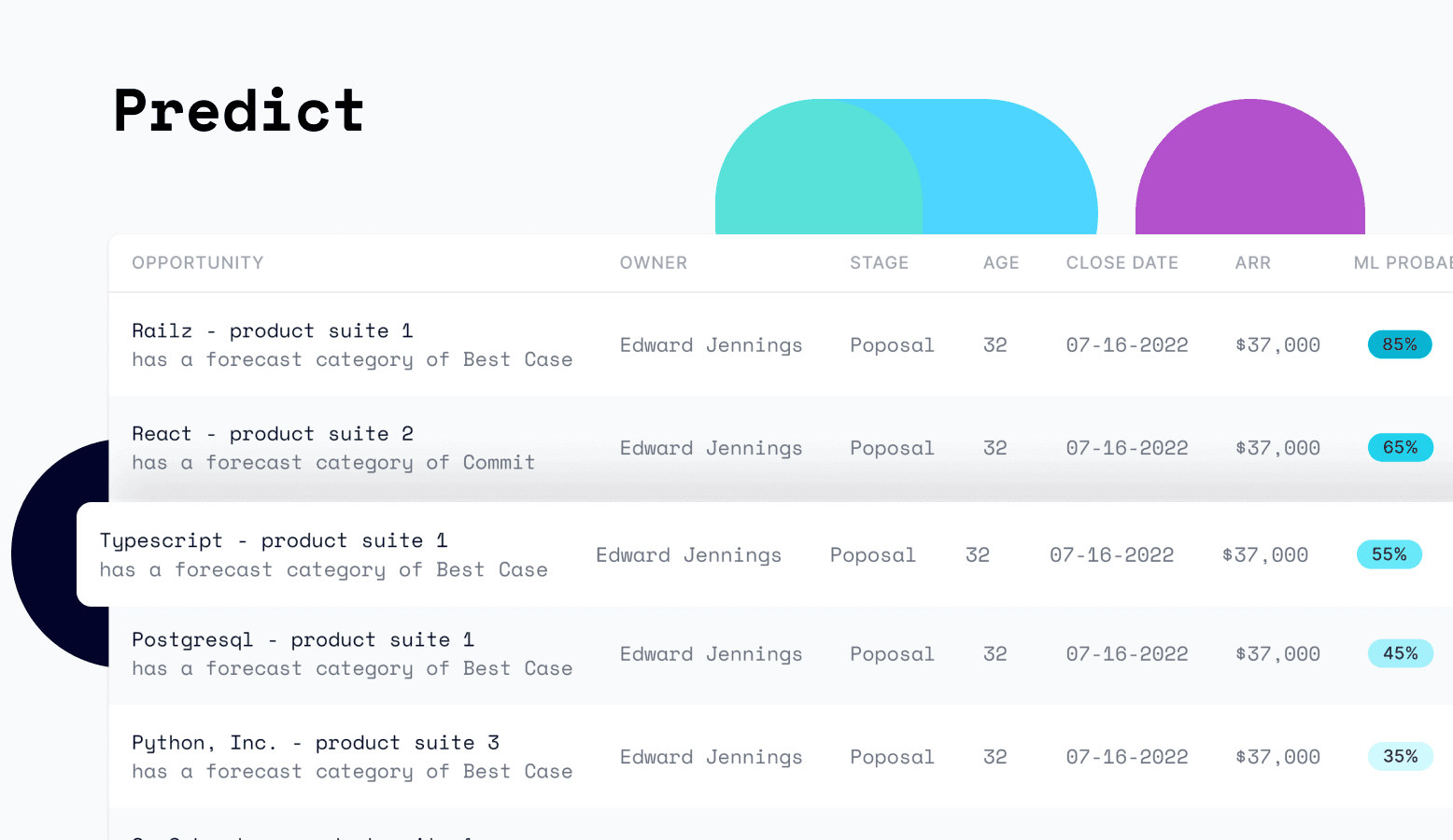This screenshot has width=1453, height=840.
Task: Open React - product suite 2 opportunity
Action: [273, 434]
